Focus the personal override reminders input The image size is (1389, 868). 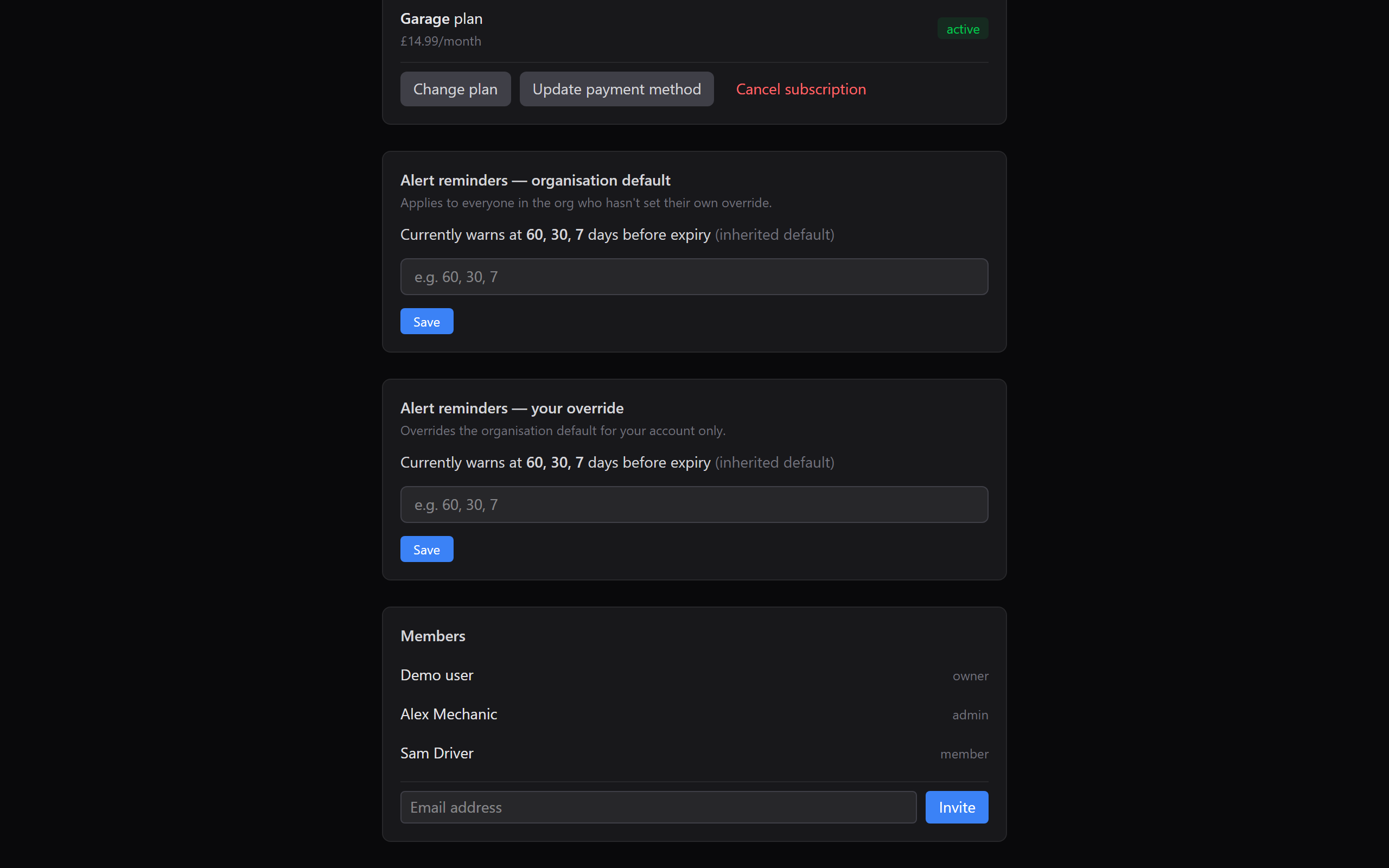click(x=693, y=504)
